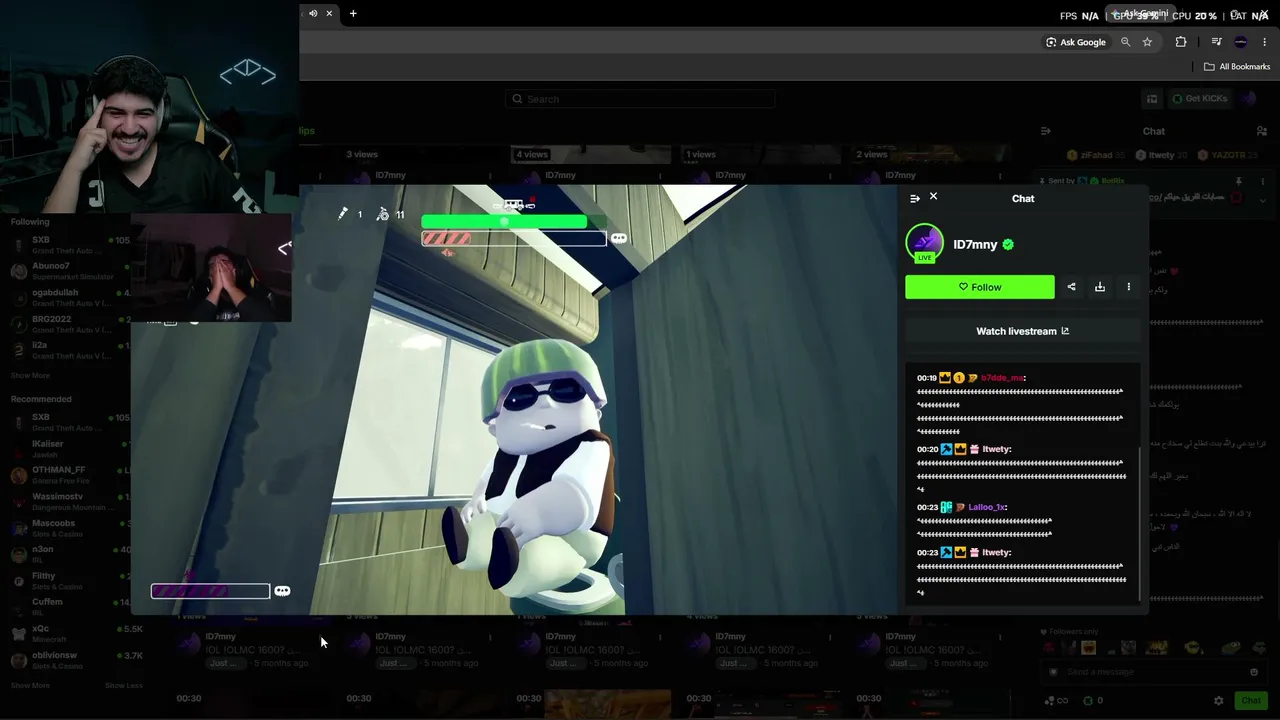
Task: Open the OTHMAN_FF recommended channel
Action: (70, 474)
